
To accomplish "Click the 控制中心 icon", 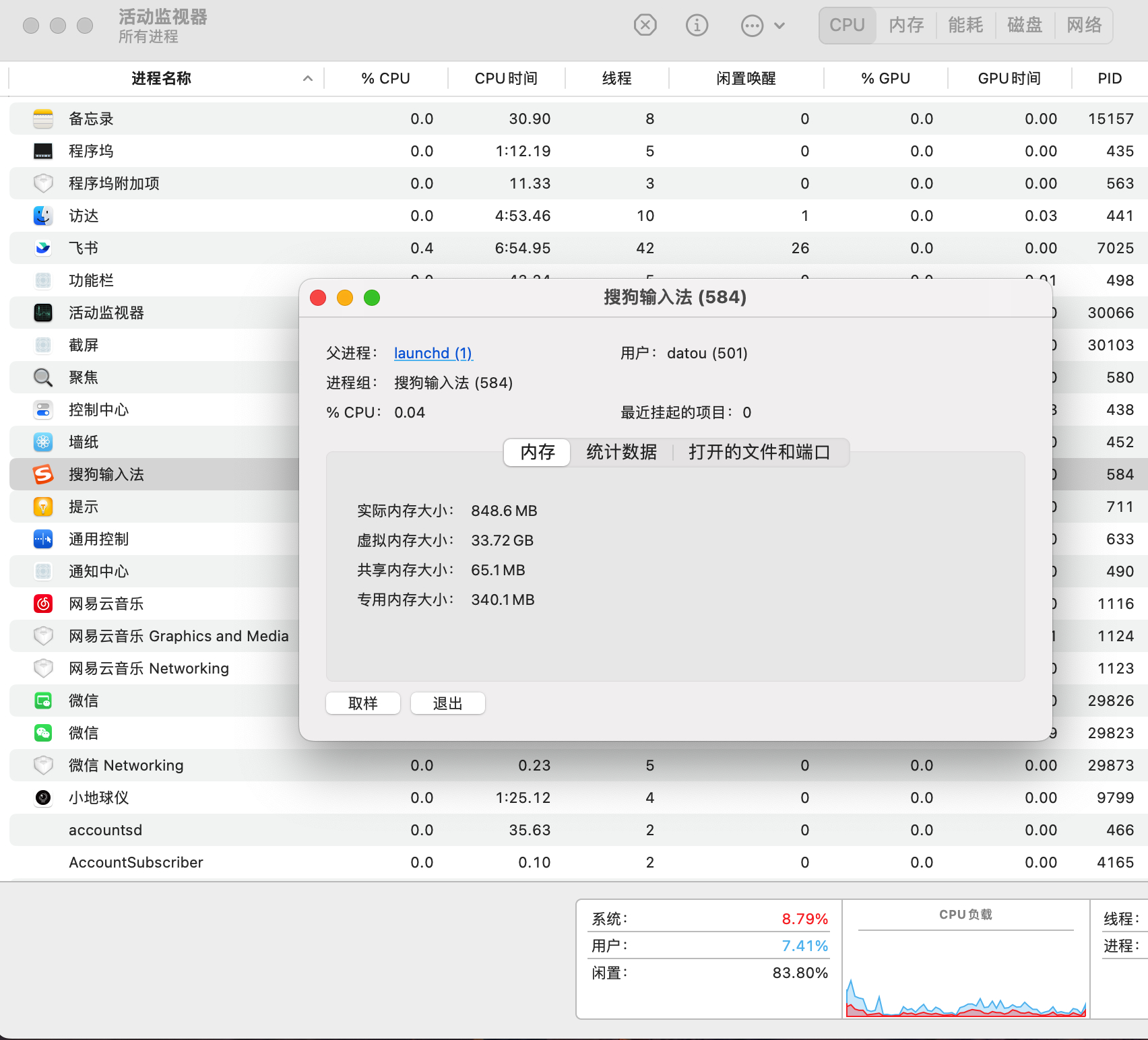I will tap(43, 410).
